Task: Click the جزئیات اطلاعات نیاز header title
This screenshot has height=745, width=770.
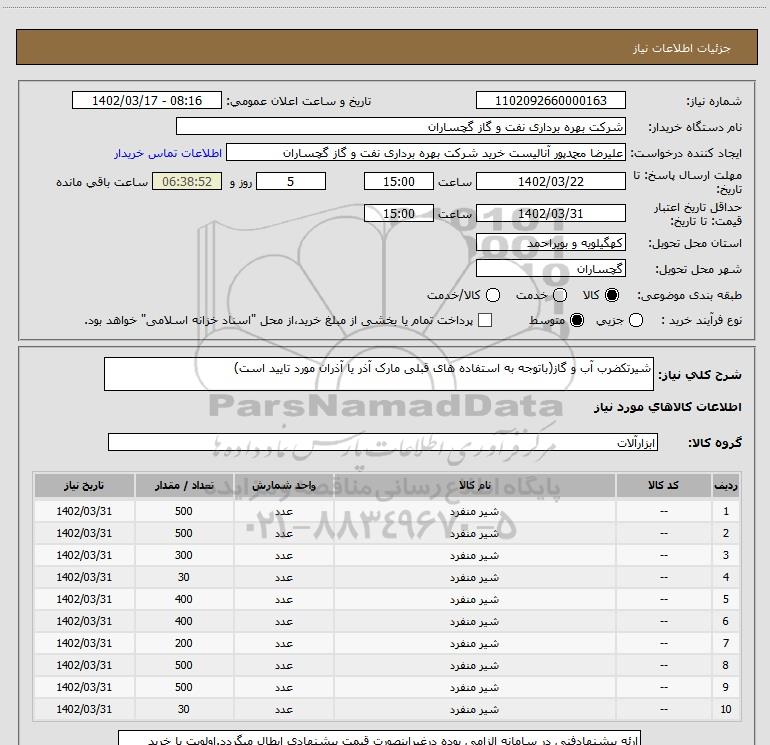Action: click(x=682, y=48)
